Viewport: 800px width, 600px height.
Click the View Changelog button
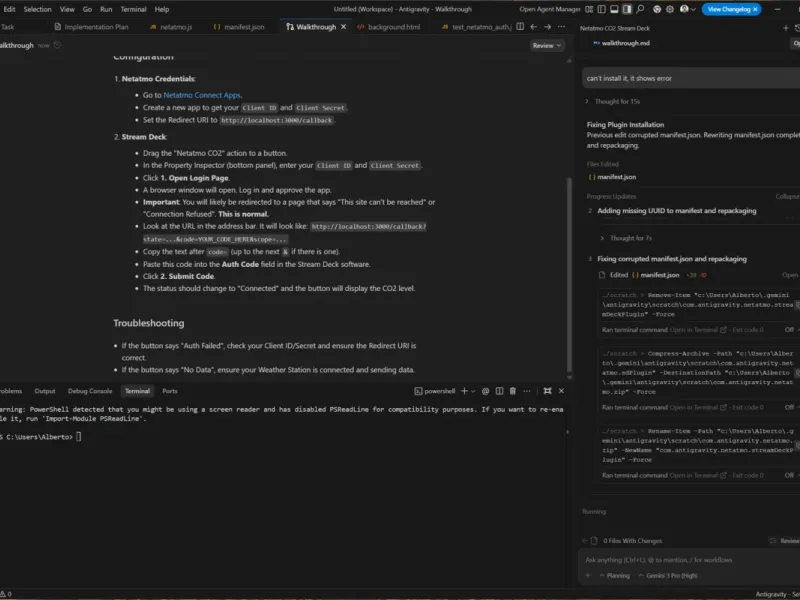click(731, 9)
